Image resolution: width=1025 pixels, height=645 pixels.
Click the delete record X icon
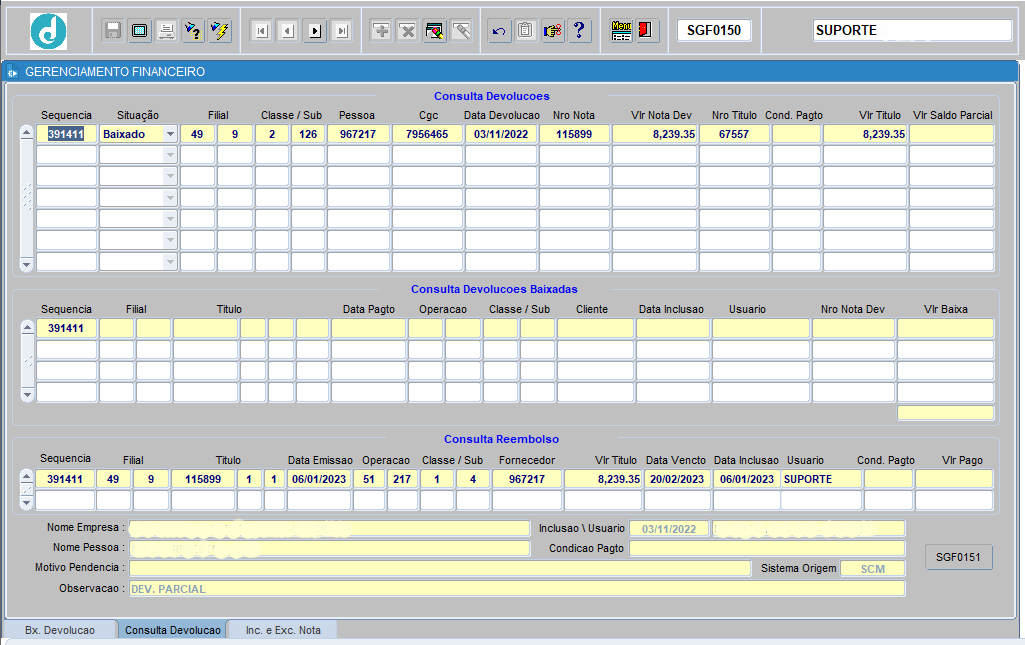point(408,31)
